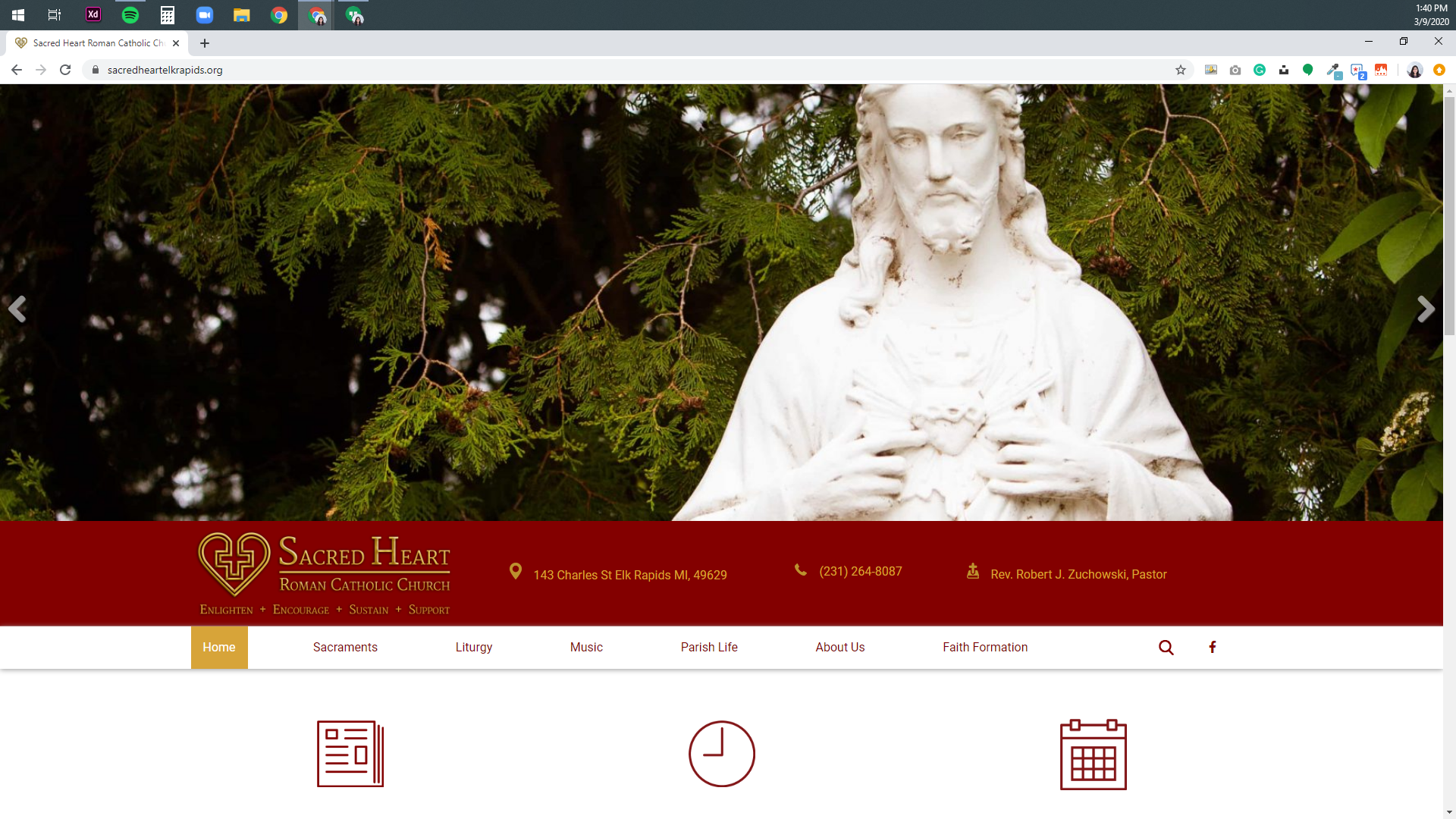Click the newspaper bulletin icon

[x=350, y=754]
